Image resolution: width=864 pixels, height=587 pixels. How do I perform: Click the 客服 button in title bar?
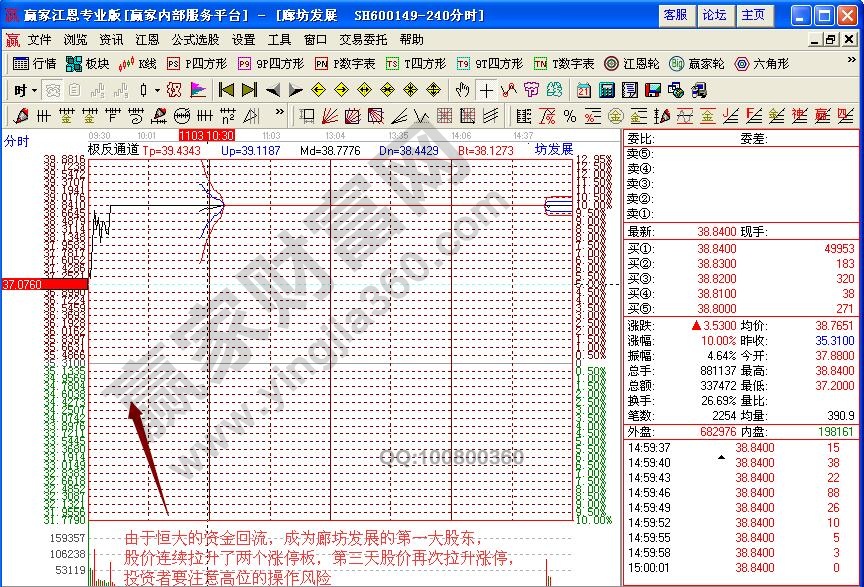[675, 15]
